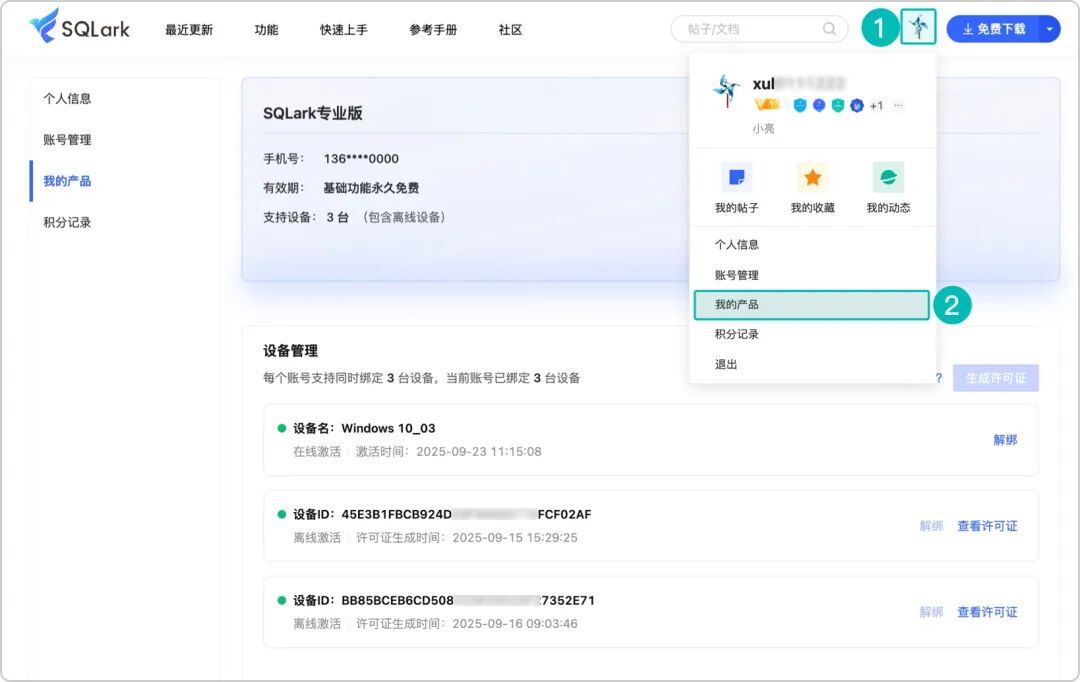
Task: Open the pinwheel avatar icon in header
Action: coord(918,28)
